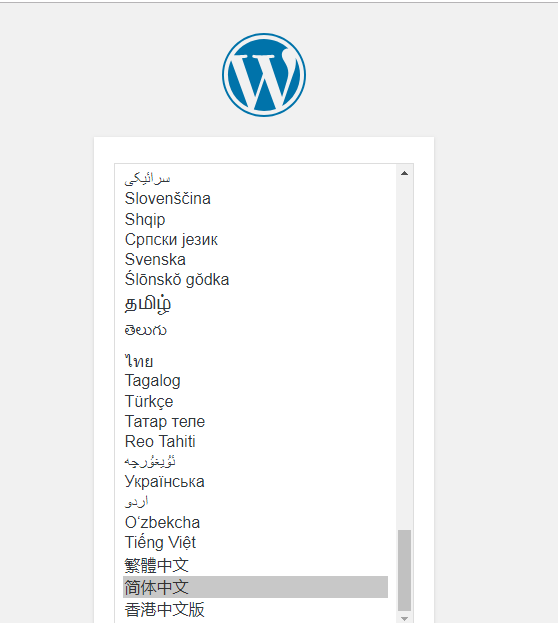
Task: Select Slovenščina in the language list
Action: (255, 199)
